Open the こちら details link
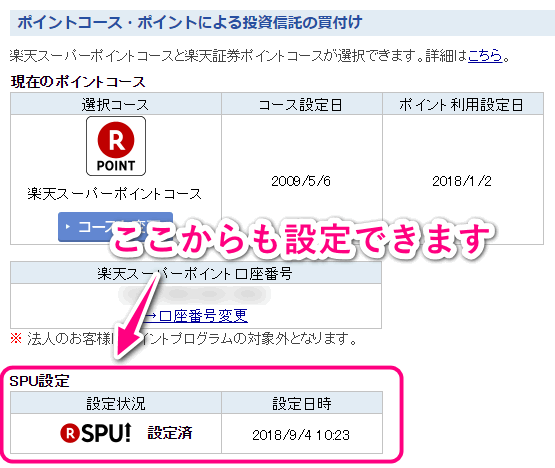The height and width of the screenshot is (468, 555). pyautogui.click(x=485, y=56)
